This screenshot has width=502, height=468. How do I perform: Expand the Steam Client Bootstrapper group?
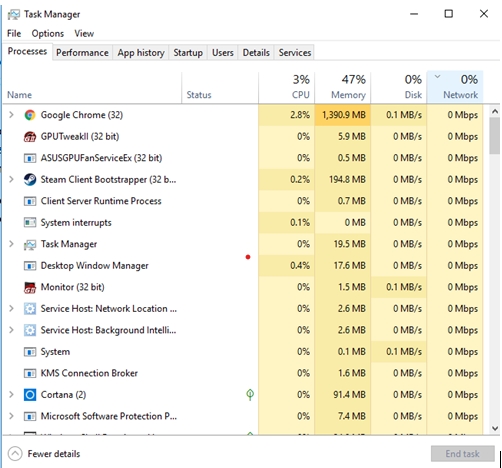(x=11, y=180)
